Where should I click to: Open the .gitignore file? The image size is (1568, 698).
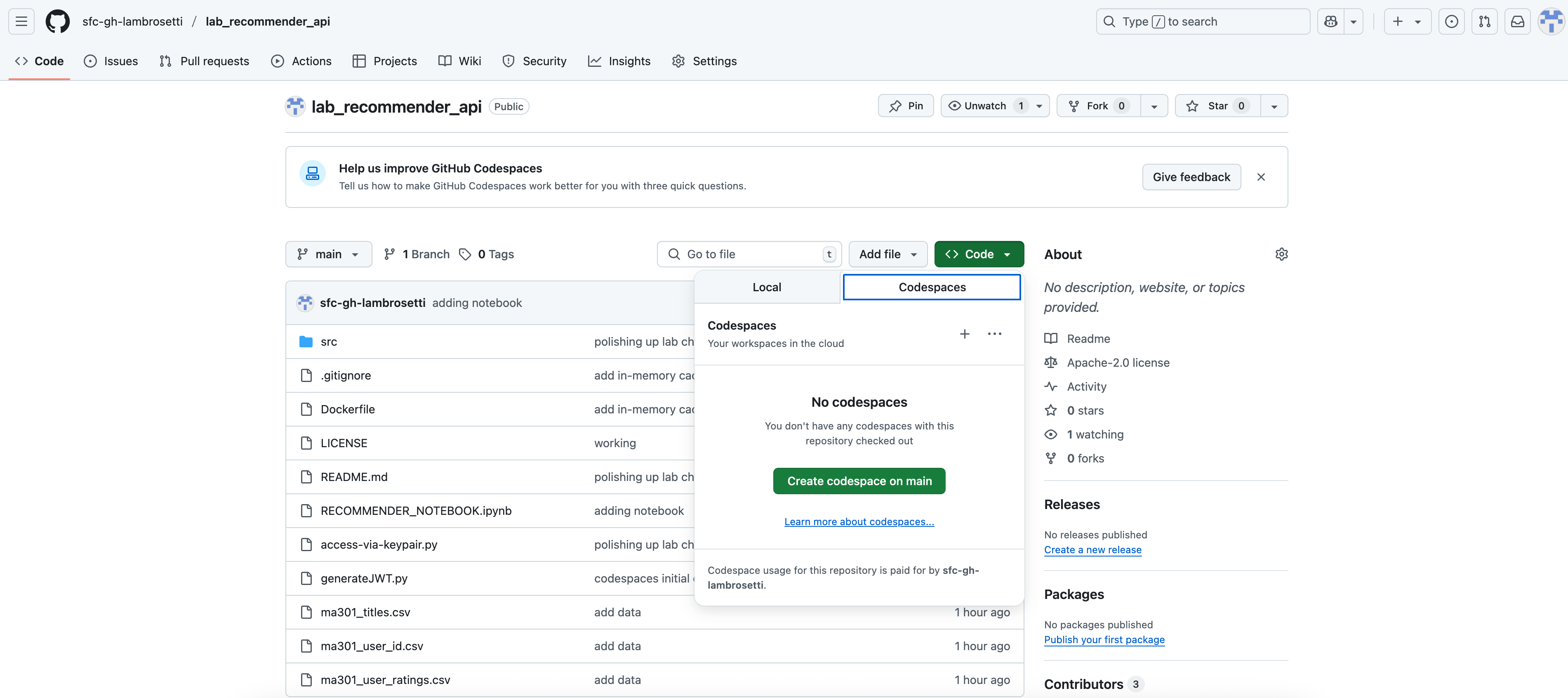pos(346,376)
